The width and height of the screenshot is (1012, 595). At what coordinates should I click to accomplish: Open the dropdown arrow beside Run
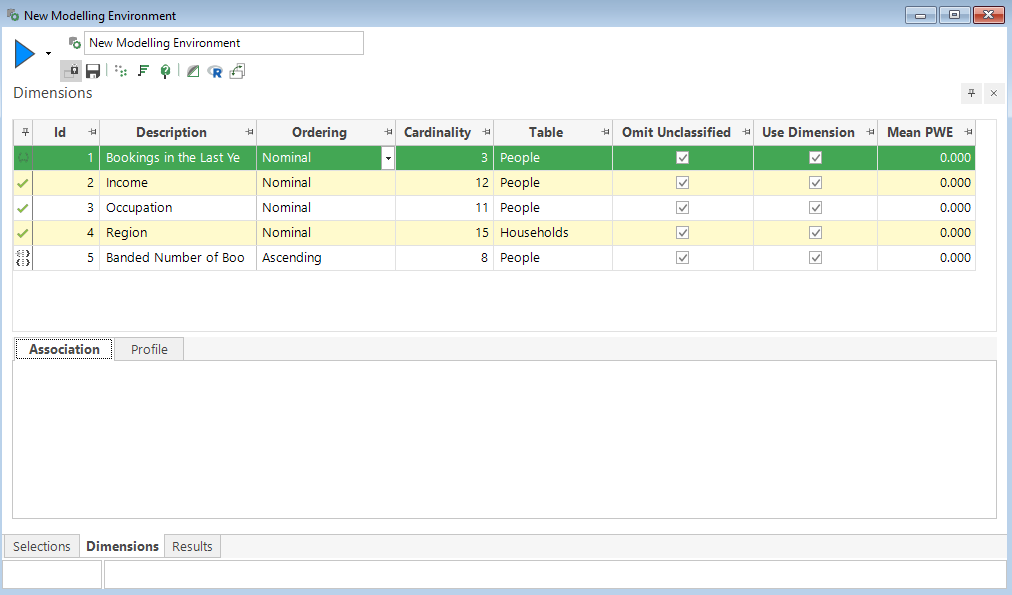pos(48,54)
